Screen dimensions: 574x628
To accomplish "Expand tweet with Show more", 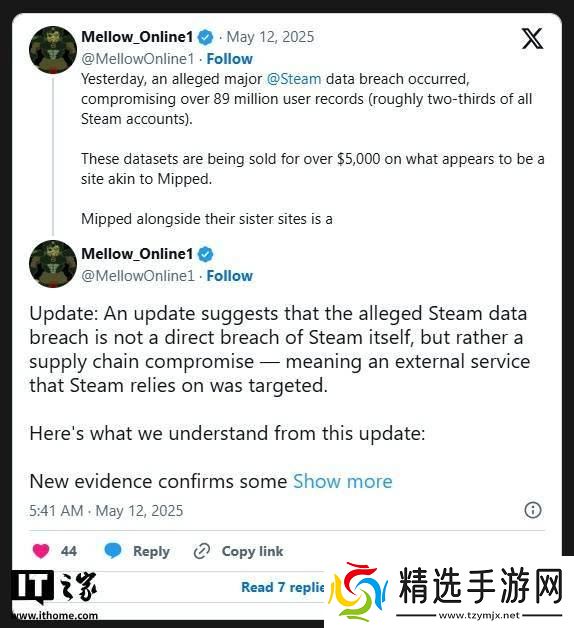I will [342, 481].
